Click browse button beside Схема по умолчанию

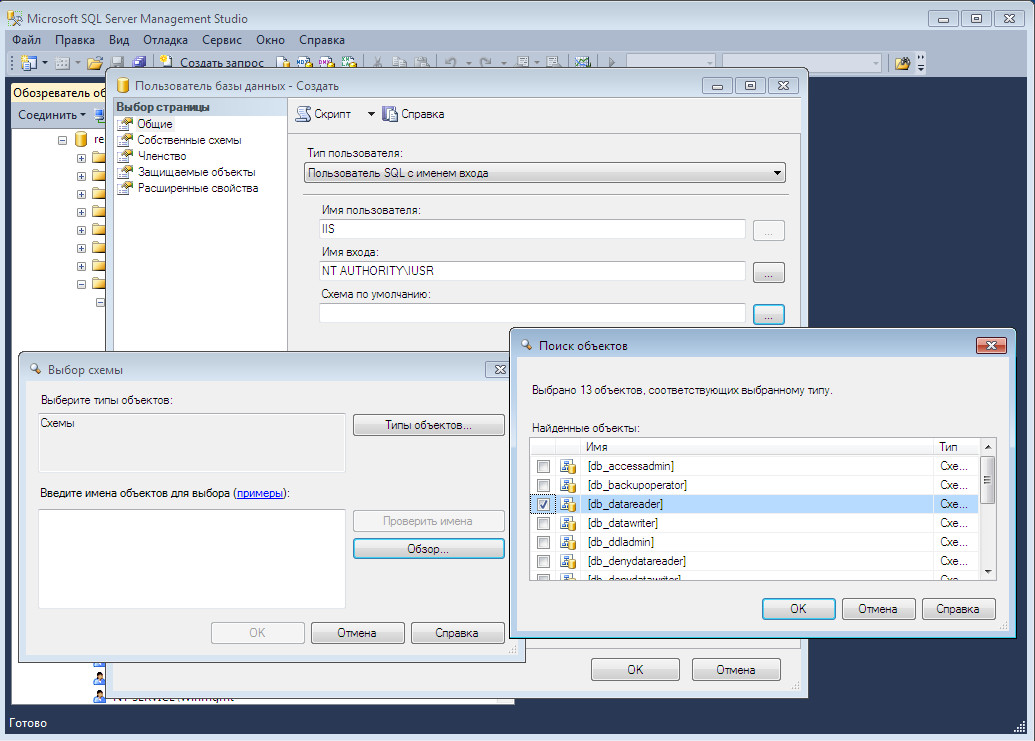click(768, 314)
